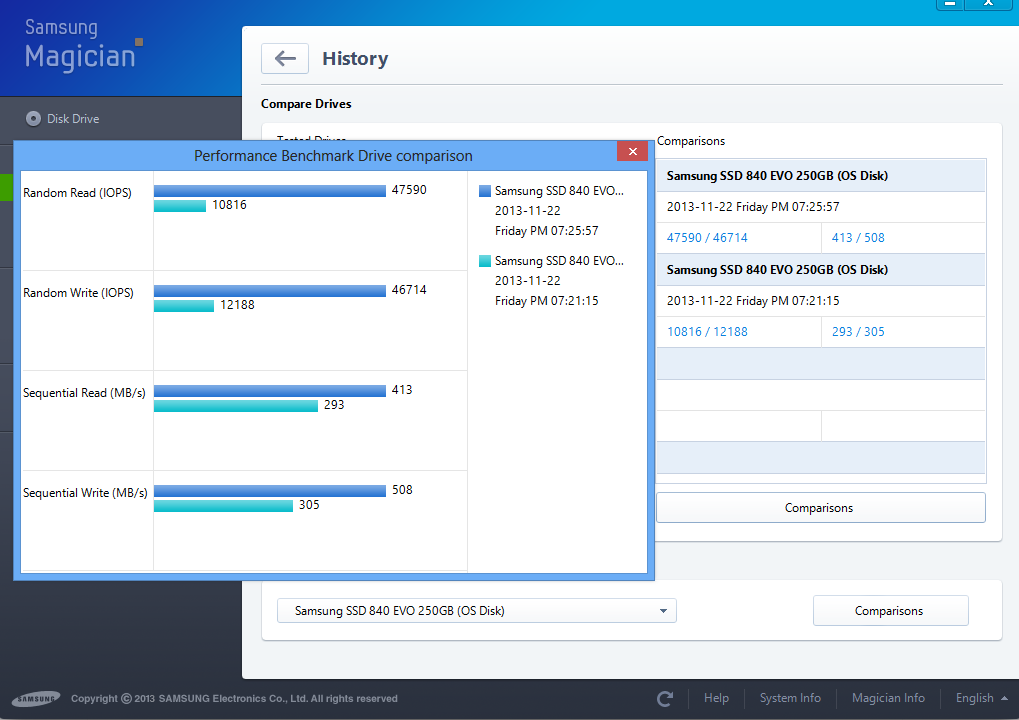Click the Sequential Write (MB/s) row label
The image size is (1019, 720).
(x=85, y=493)
